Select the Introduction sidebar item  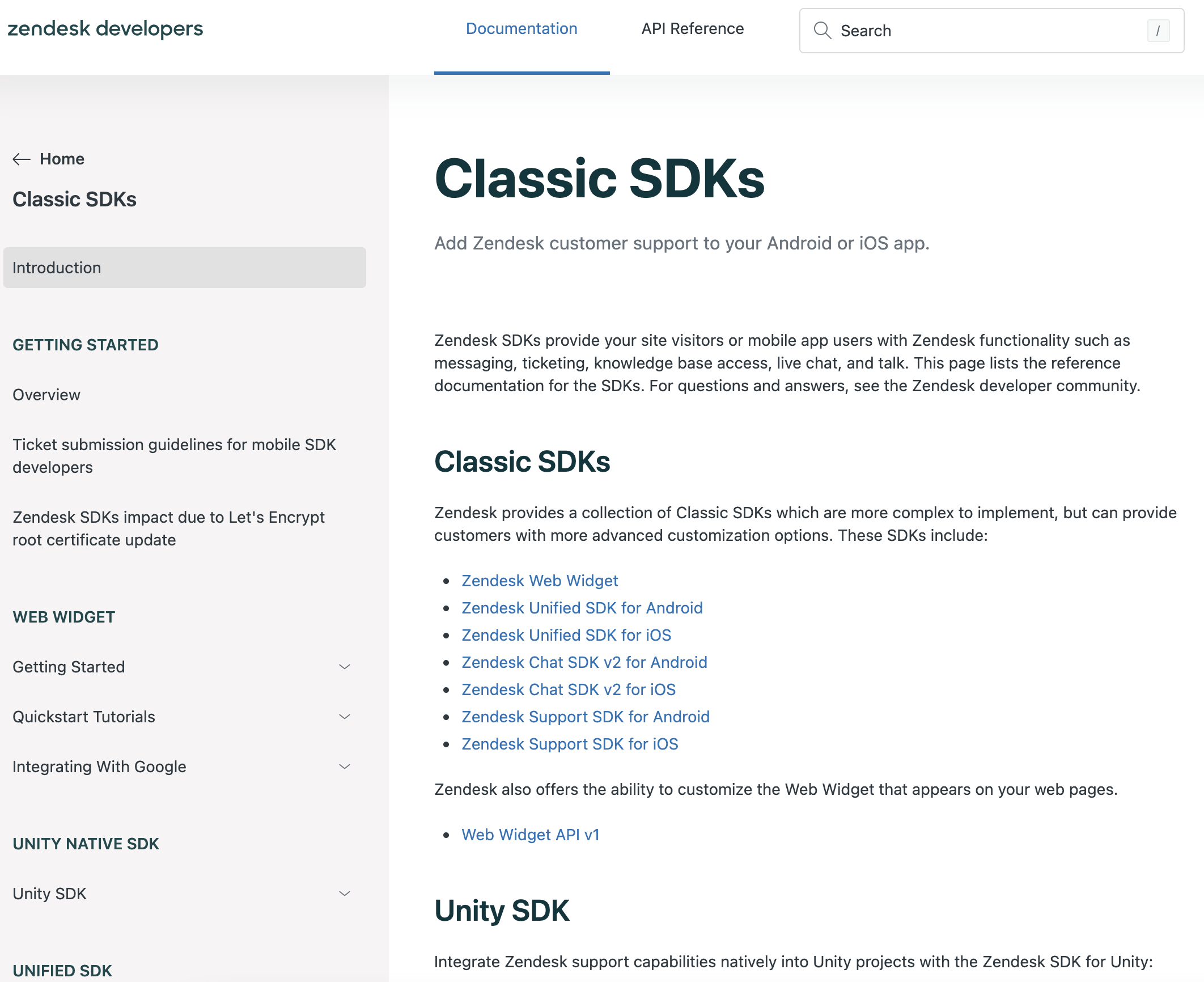click(x=185, y=268)
